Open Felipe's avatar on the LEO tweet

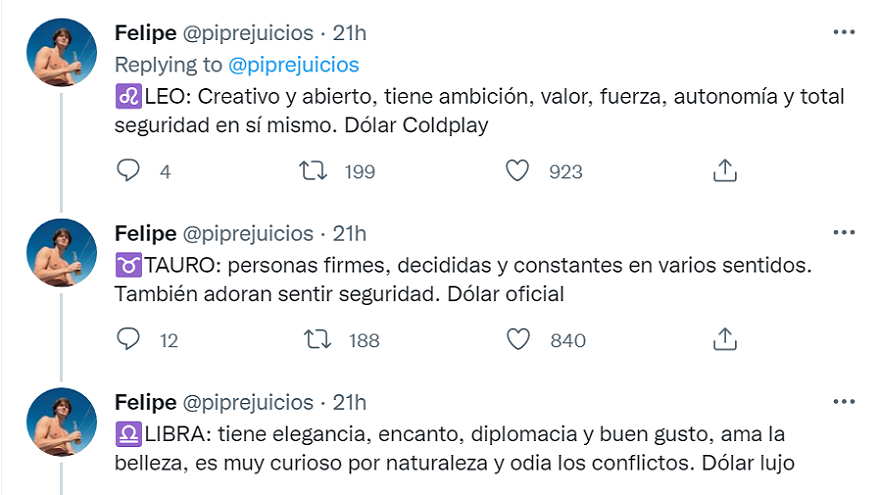61,52
